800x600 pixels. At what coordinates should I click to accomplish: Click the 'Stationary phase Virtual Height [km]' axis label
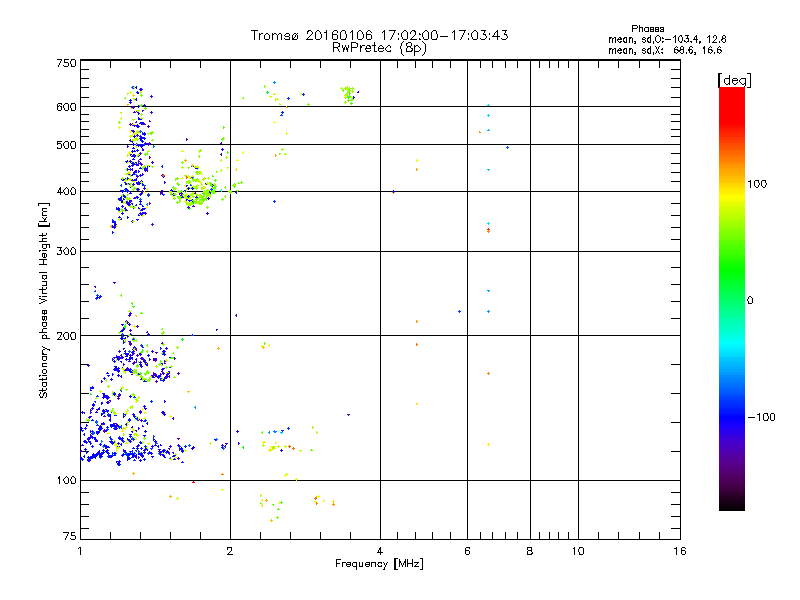tap(44, 301)
